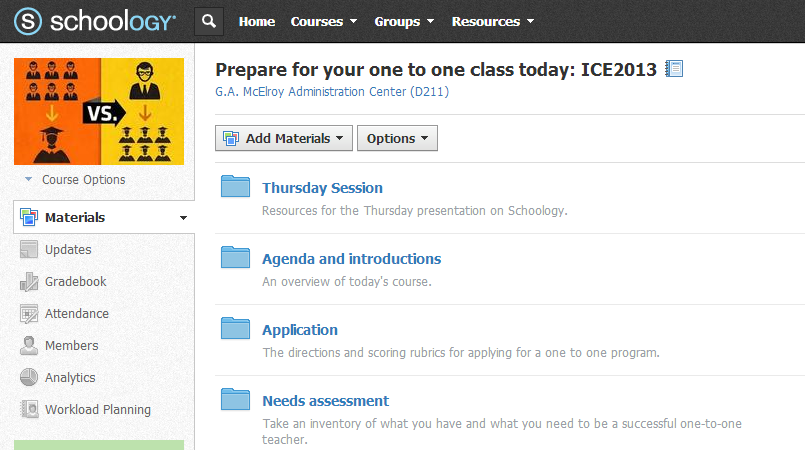The width and height of the screenshot is (805, 450).
Task: Click the Attendance sidebar icon
Action: (28, 314)
